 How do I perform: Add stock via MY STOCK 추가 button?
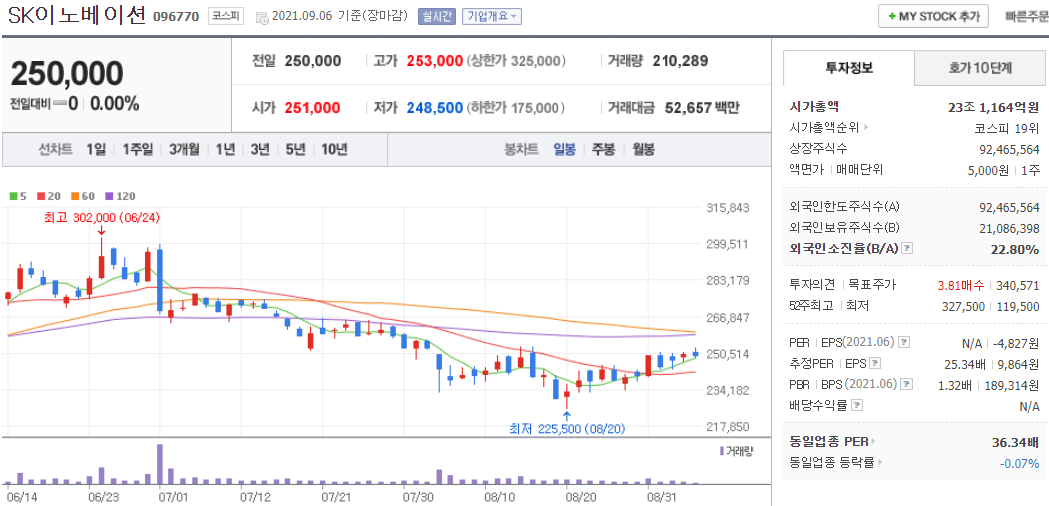[933, 17]
